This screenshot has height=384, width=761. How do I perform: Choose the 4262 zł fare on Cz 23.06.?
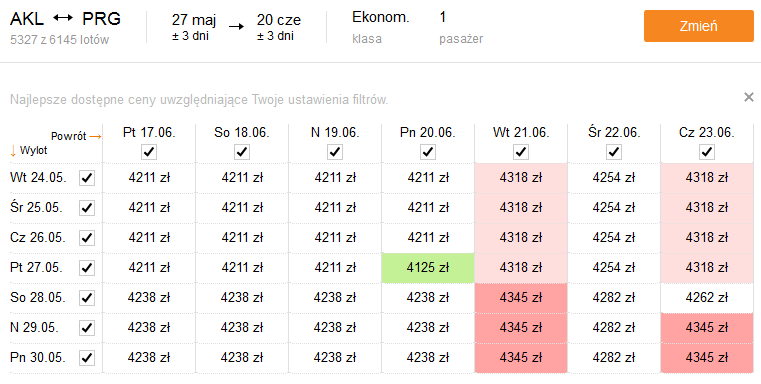[x=707, y=298]
